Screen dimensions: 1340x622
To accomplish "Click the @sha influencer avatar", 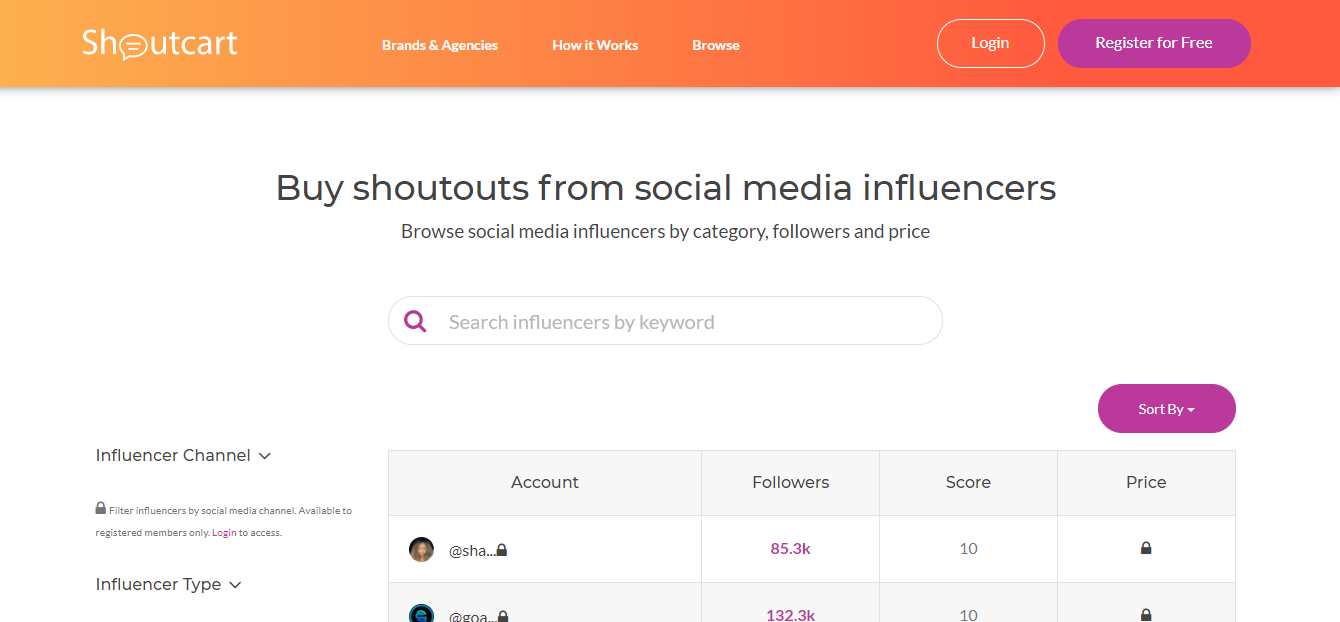I will [422, 549].
